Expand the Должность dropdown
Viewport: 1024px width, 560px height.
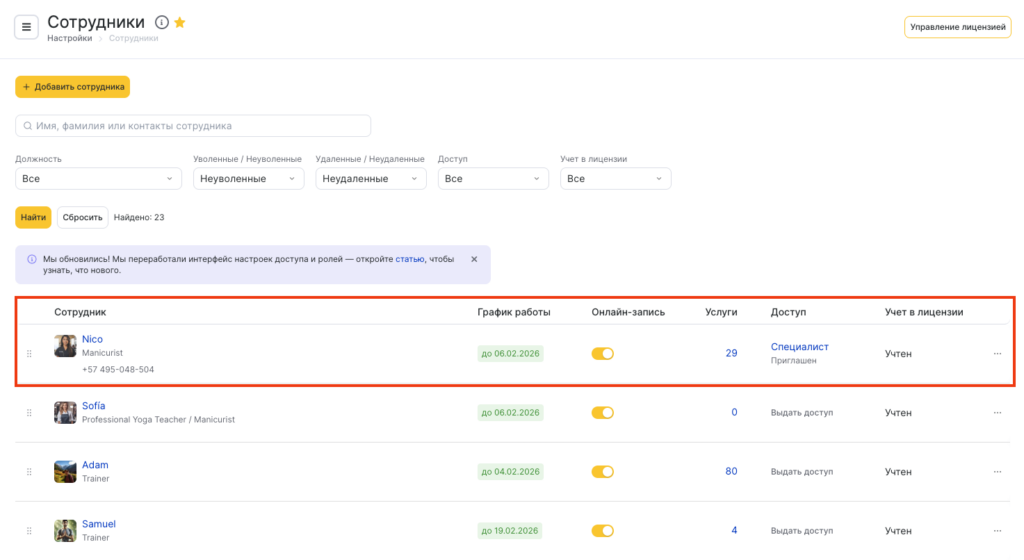(x=98, y=179)
